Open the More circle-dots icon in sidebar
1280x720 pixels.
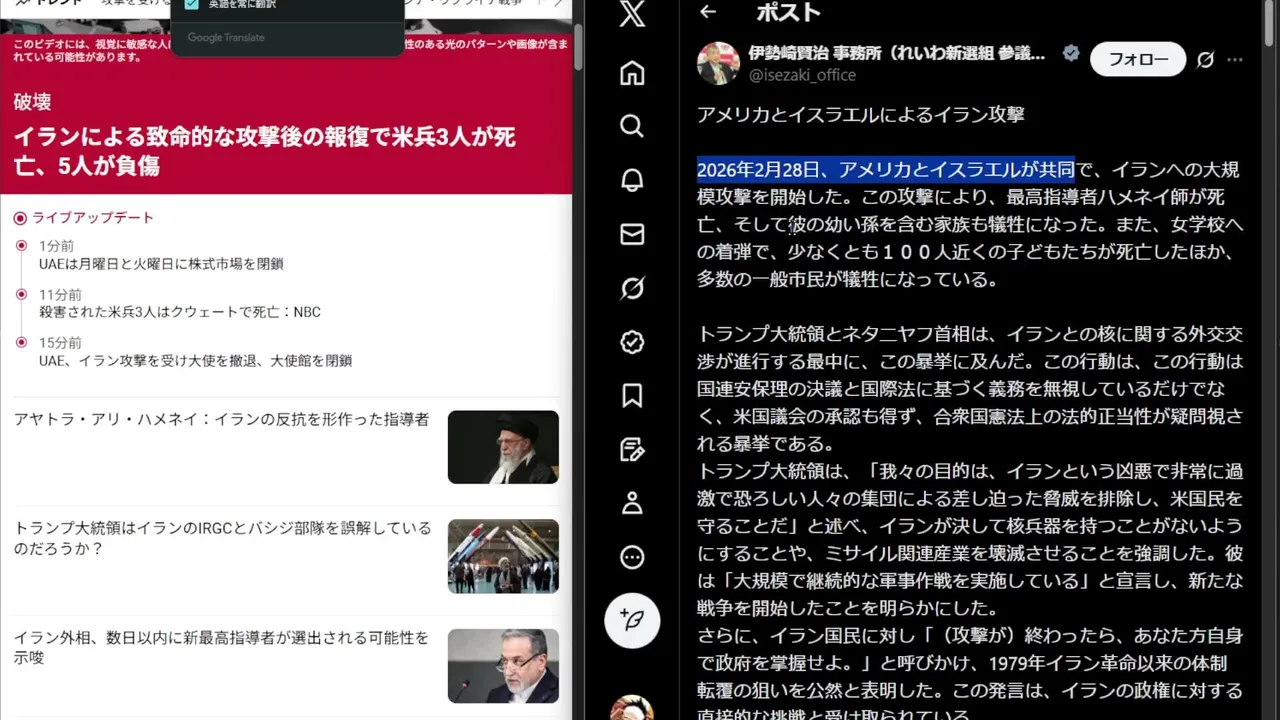[632, 557]
